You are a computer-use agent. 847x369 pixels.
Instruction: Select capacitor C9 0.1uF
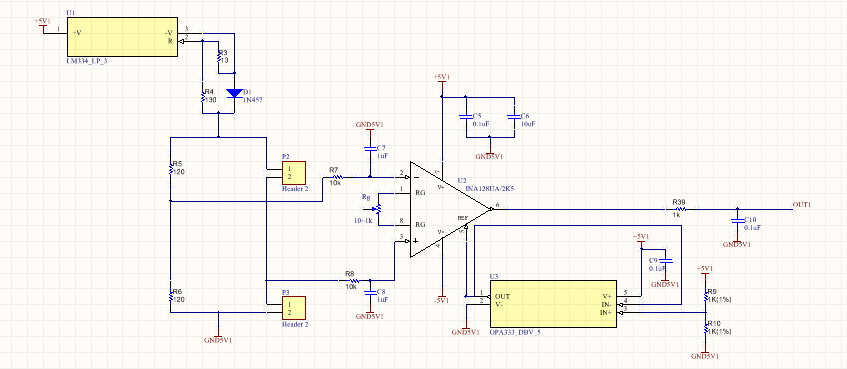coord(666,261)
